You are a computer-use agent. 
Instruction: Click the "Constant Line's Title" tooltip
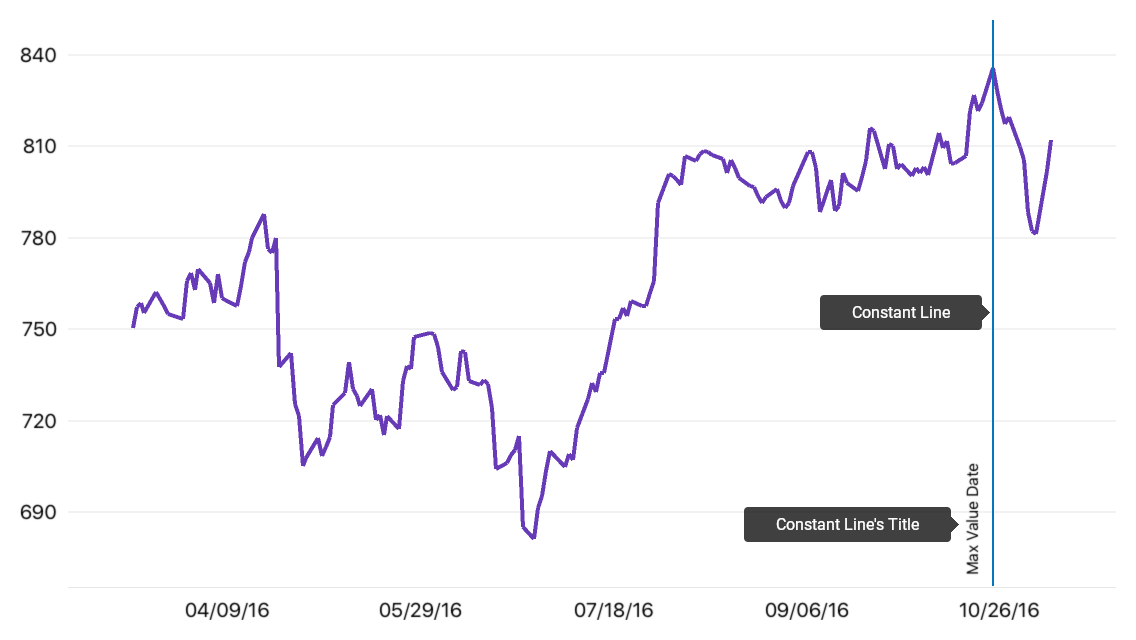tap(847, 524)
